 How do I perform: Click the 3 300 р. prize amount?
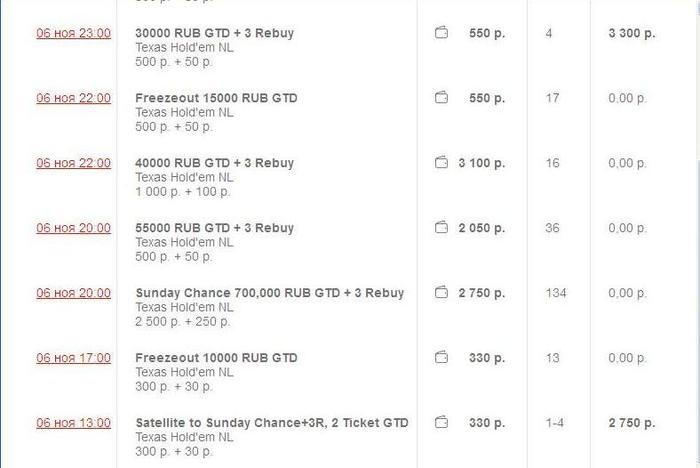631,33
